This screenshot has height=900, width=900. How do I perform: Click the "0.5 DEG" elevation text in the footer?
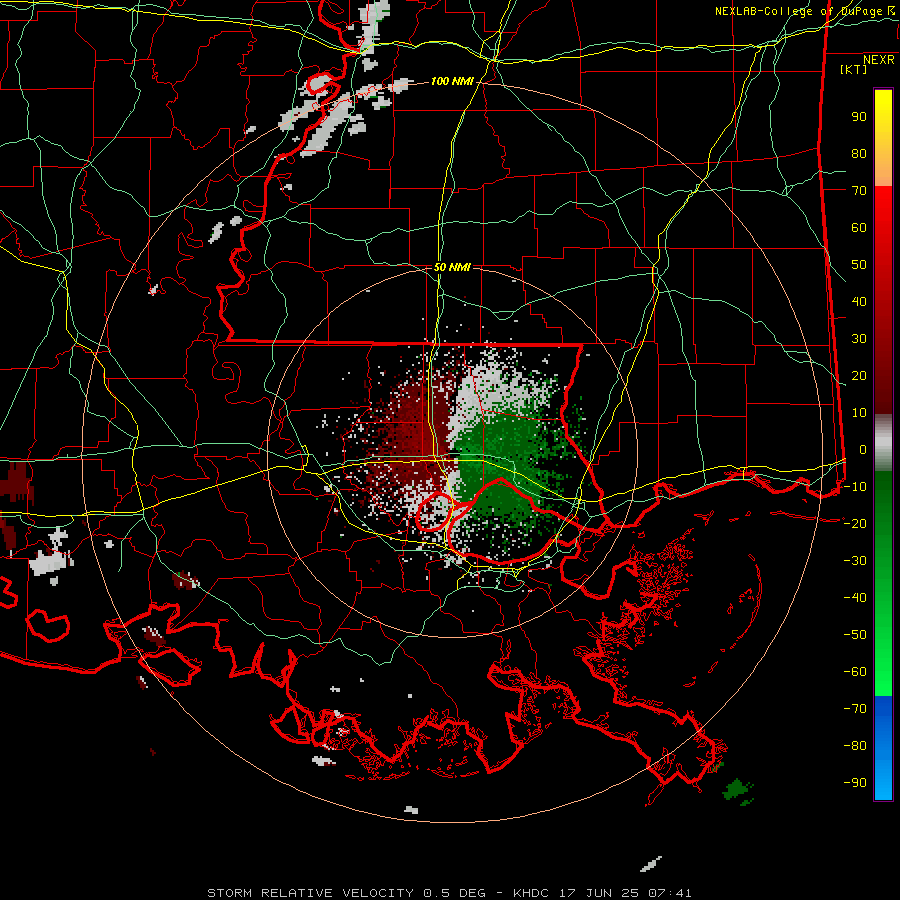pyautogui.click(x=454, y=893)
